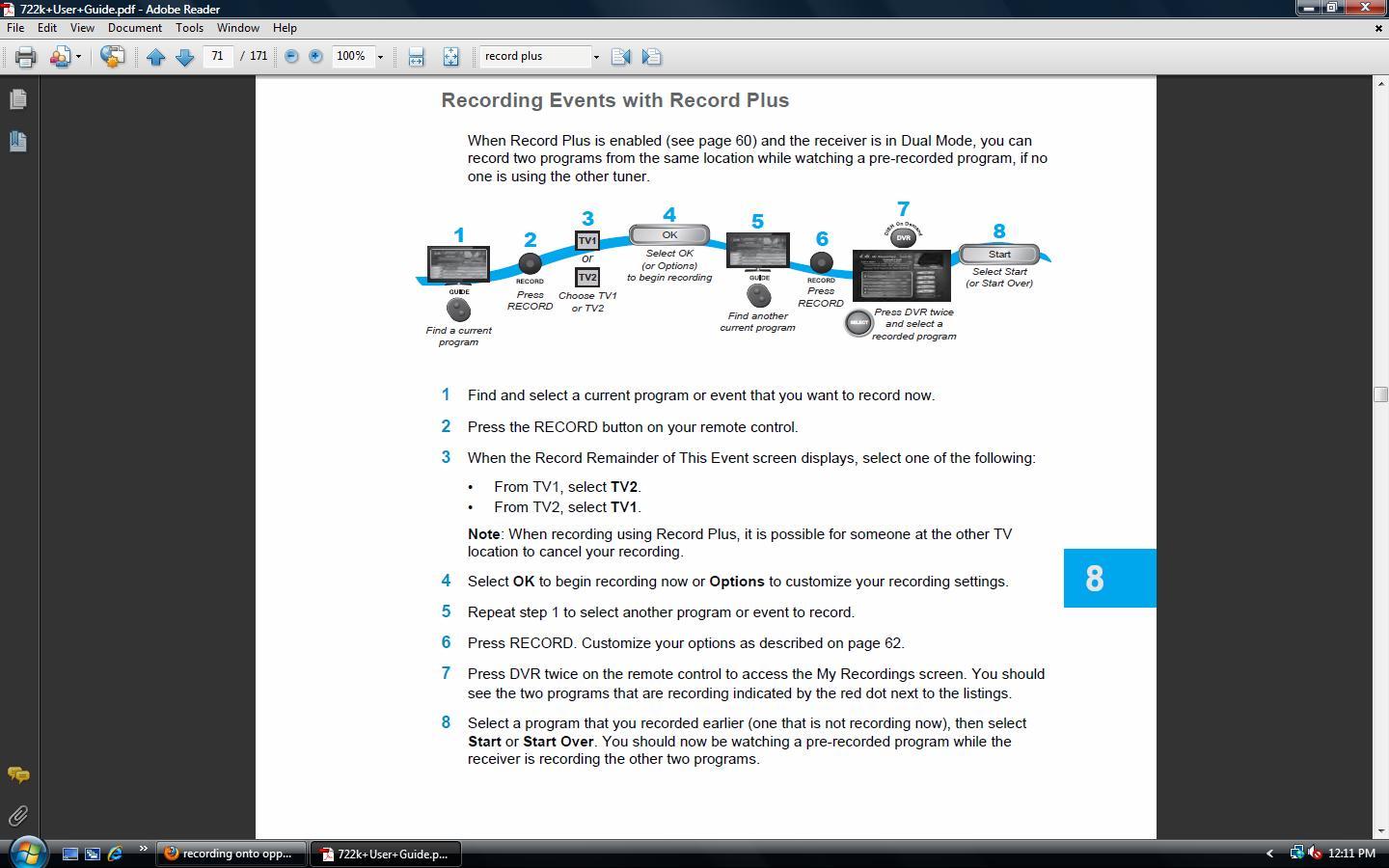The height and width of the screenshot is (868, 1389).
Task: Open the View menu
Action: (82, 28)
